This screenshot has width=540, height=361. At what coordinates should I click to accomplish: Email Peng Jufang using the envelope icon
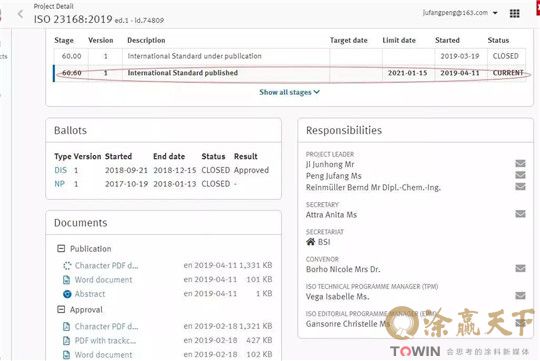pyautogui.click(x=520, y=175)
